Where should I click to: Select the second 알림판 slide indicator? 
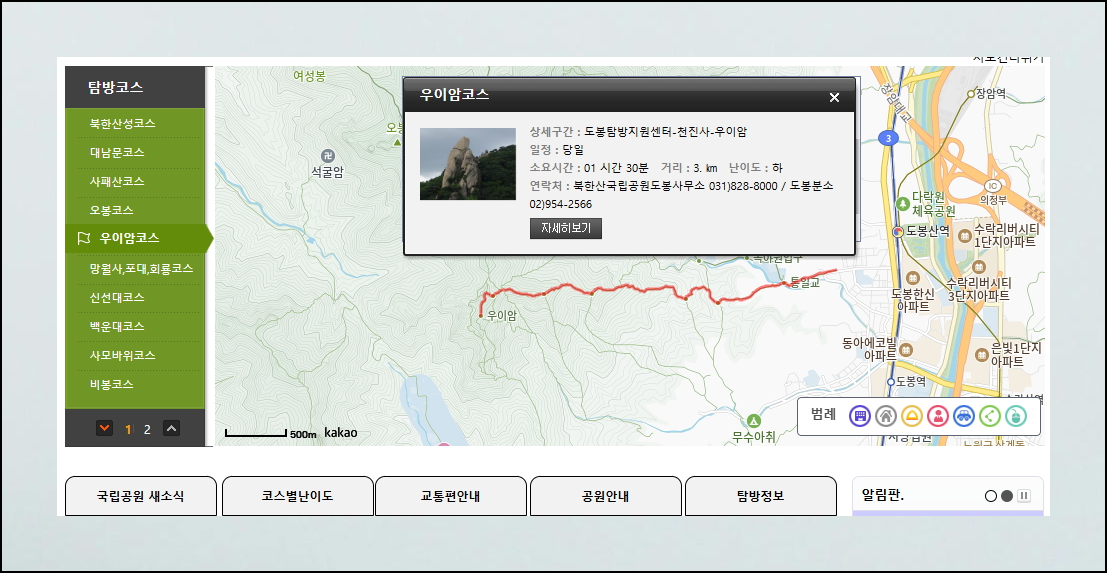coord(1007,496)
